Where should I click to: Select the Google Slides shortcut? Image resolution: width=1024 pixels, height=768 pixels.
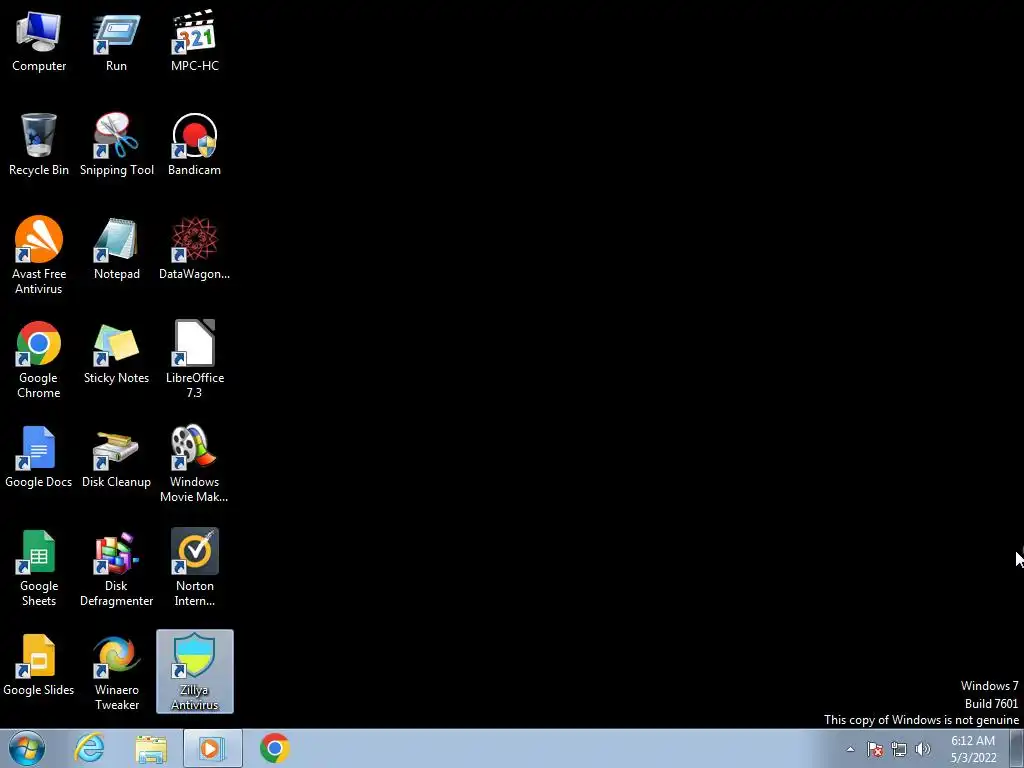[39, 665]
